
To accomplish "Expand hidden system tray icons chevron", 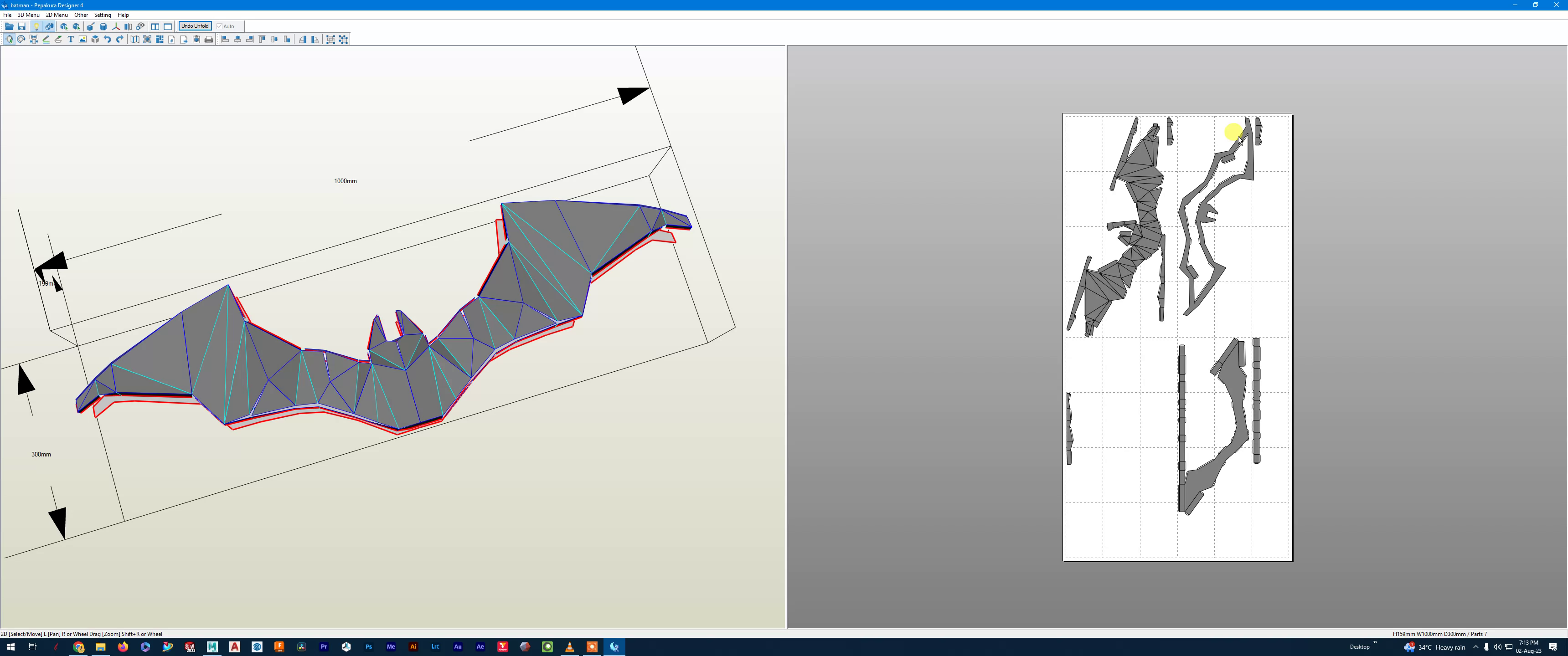I will [x=1475, y=647].
